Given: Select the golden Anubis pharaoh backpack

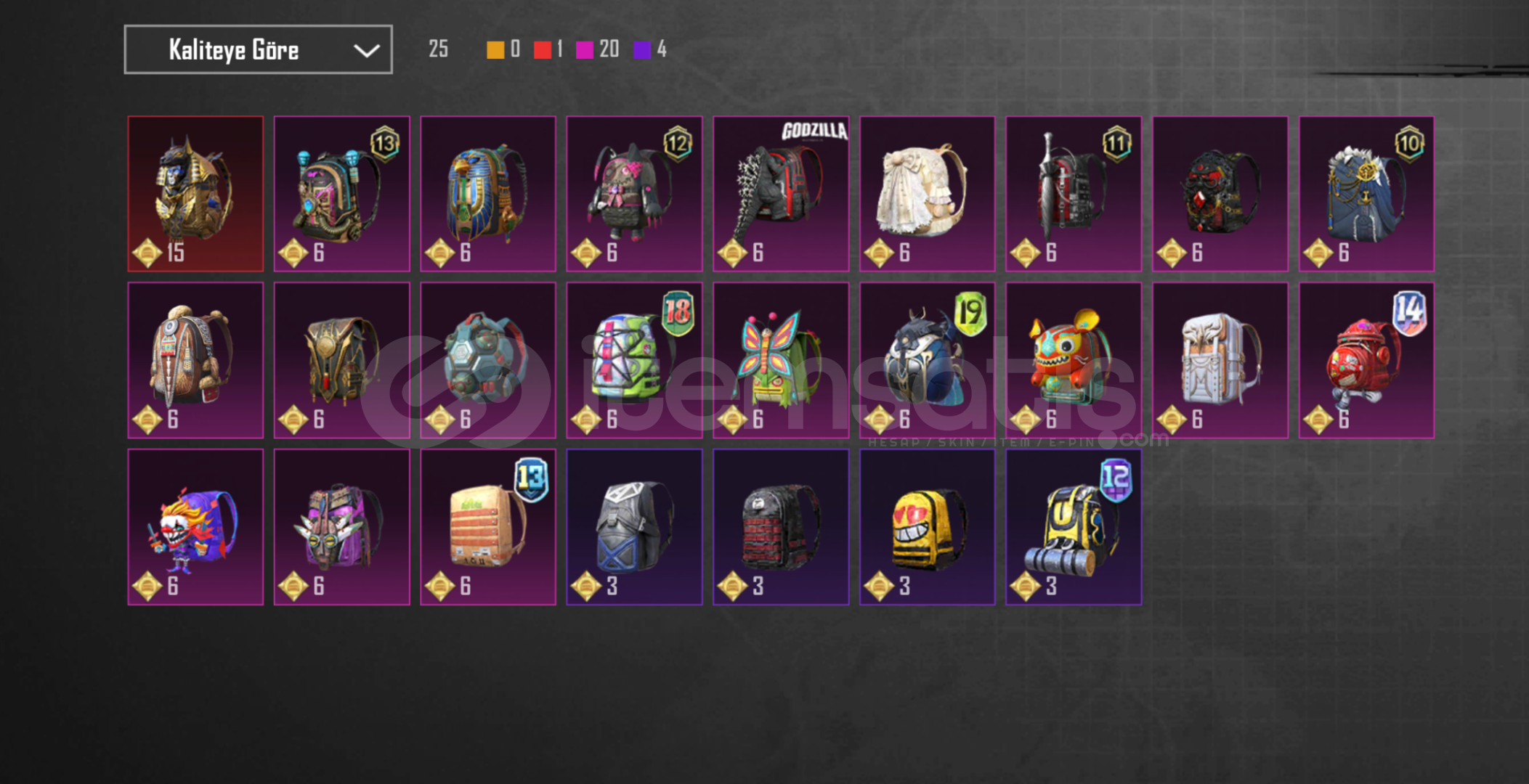Looking at the screenshot, I should (195, 194).
